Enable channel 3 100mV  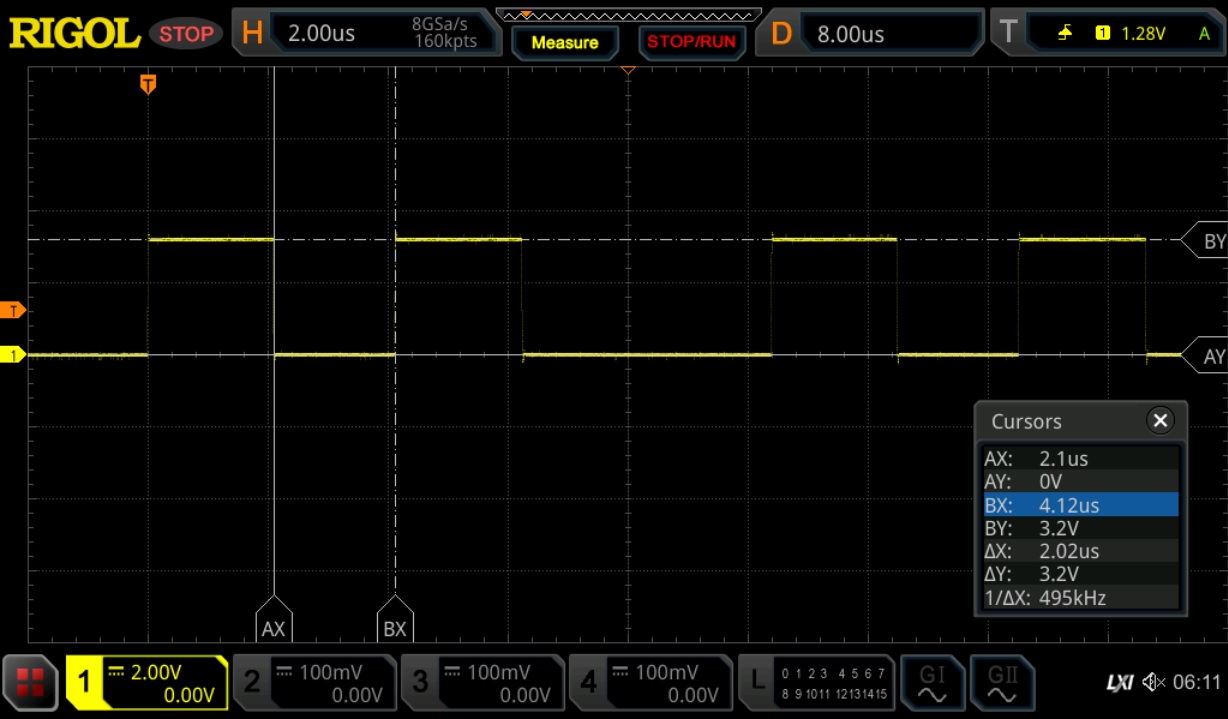click(482, 683)
